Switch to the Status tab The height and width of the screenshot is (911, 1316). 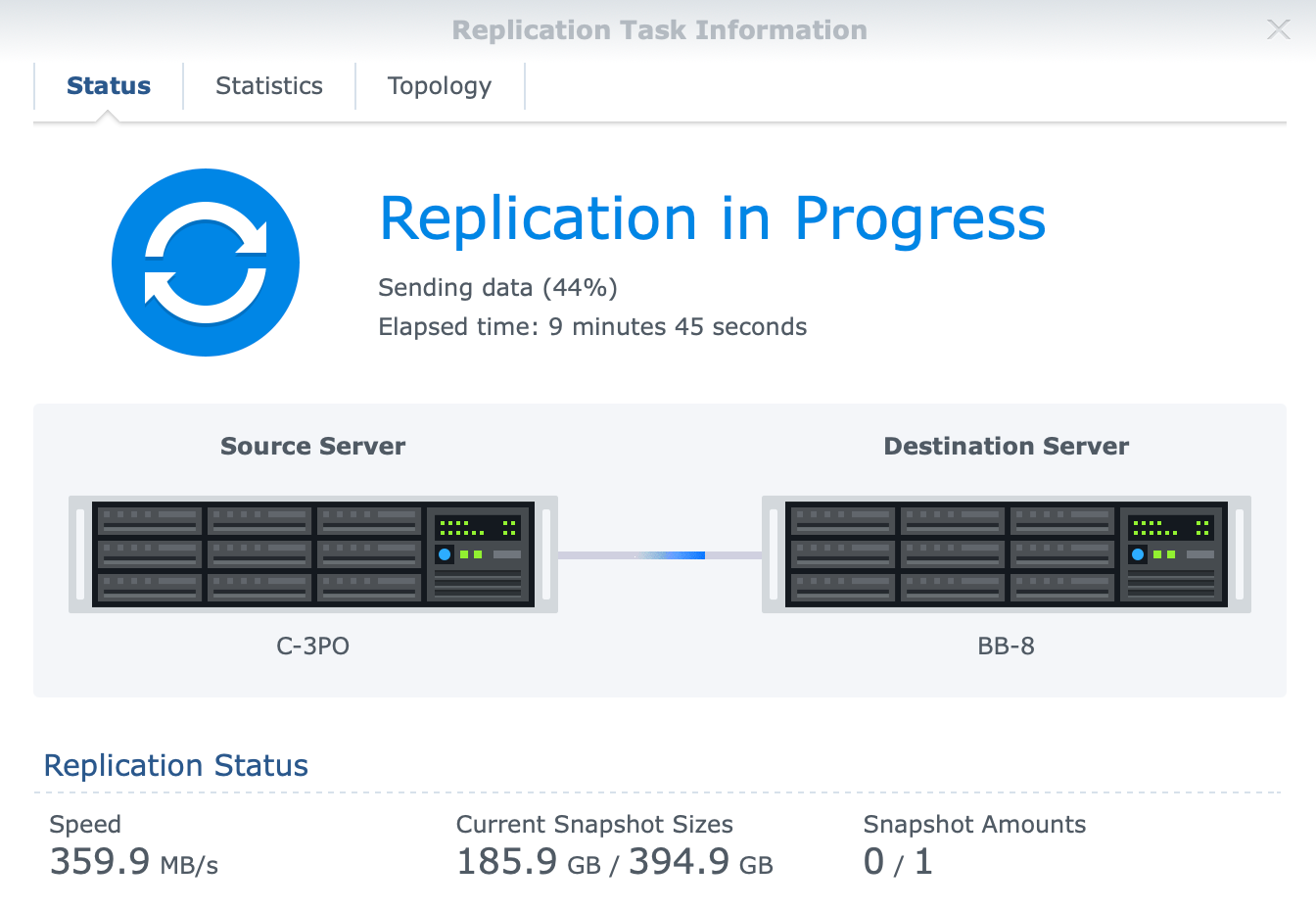coord(109,86)
